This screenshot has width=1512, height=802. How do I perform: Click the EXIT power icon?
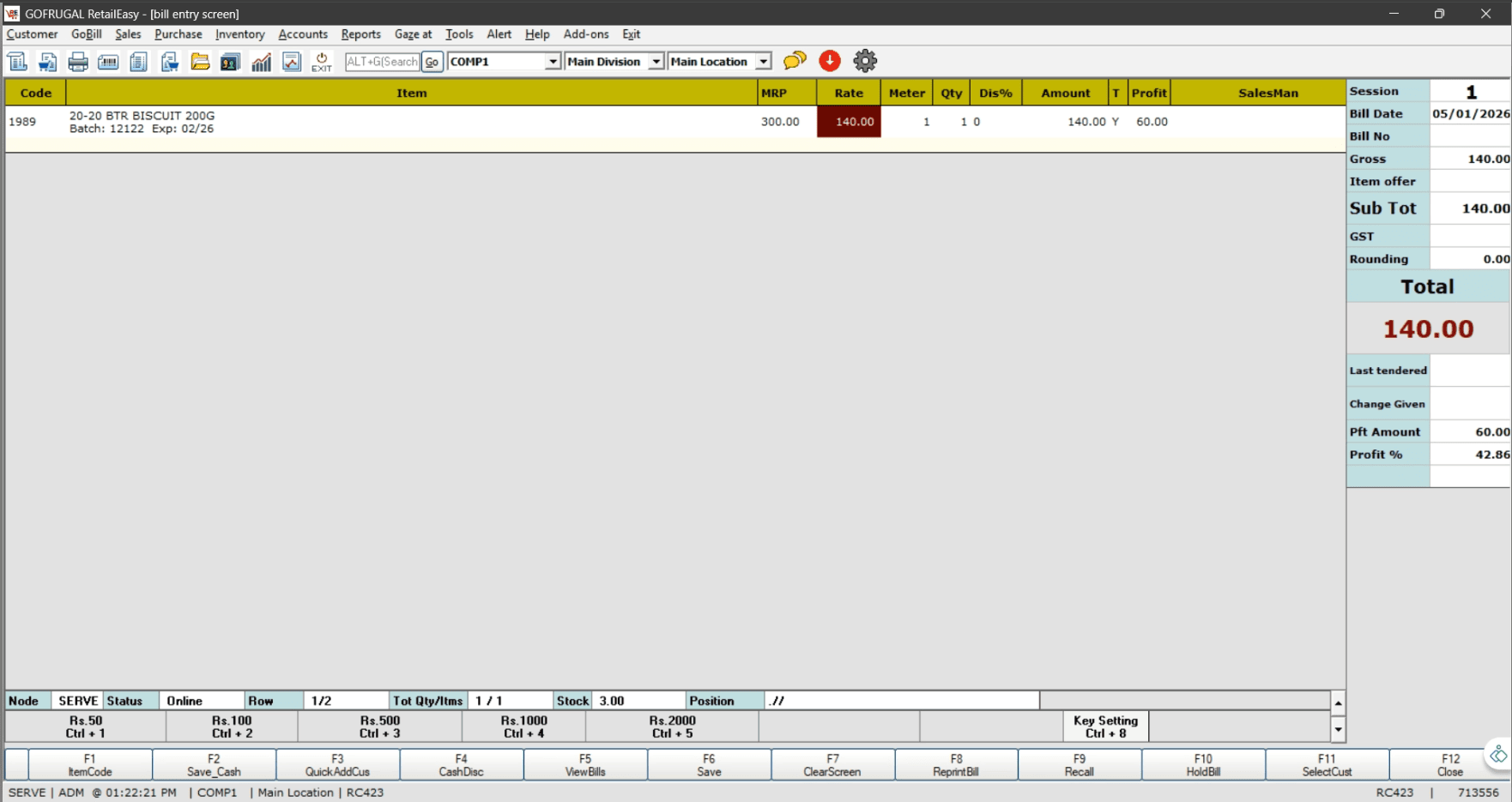pos(322,62)
